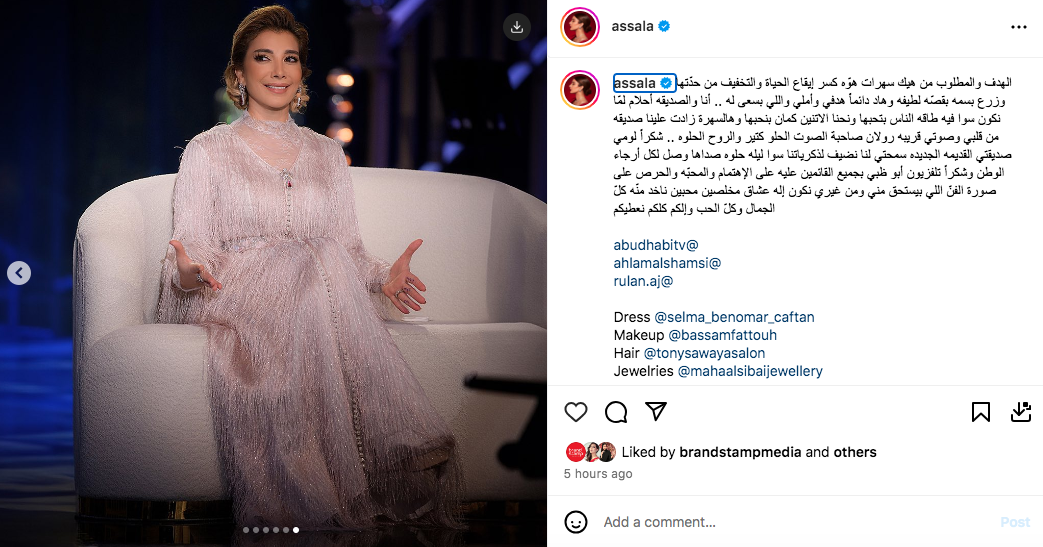The width and height of the screenshot is (1043, 547).
Task: Open the ahlamalshamsi@ mention link
Action: tap(667, 263)
